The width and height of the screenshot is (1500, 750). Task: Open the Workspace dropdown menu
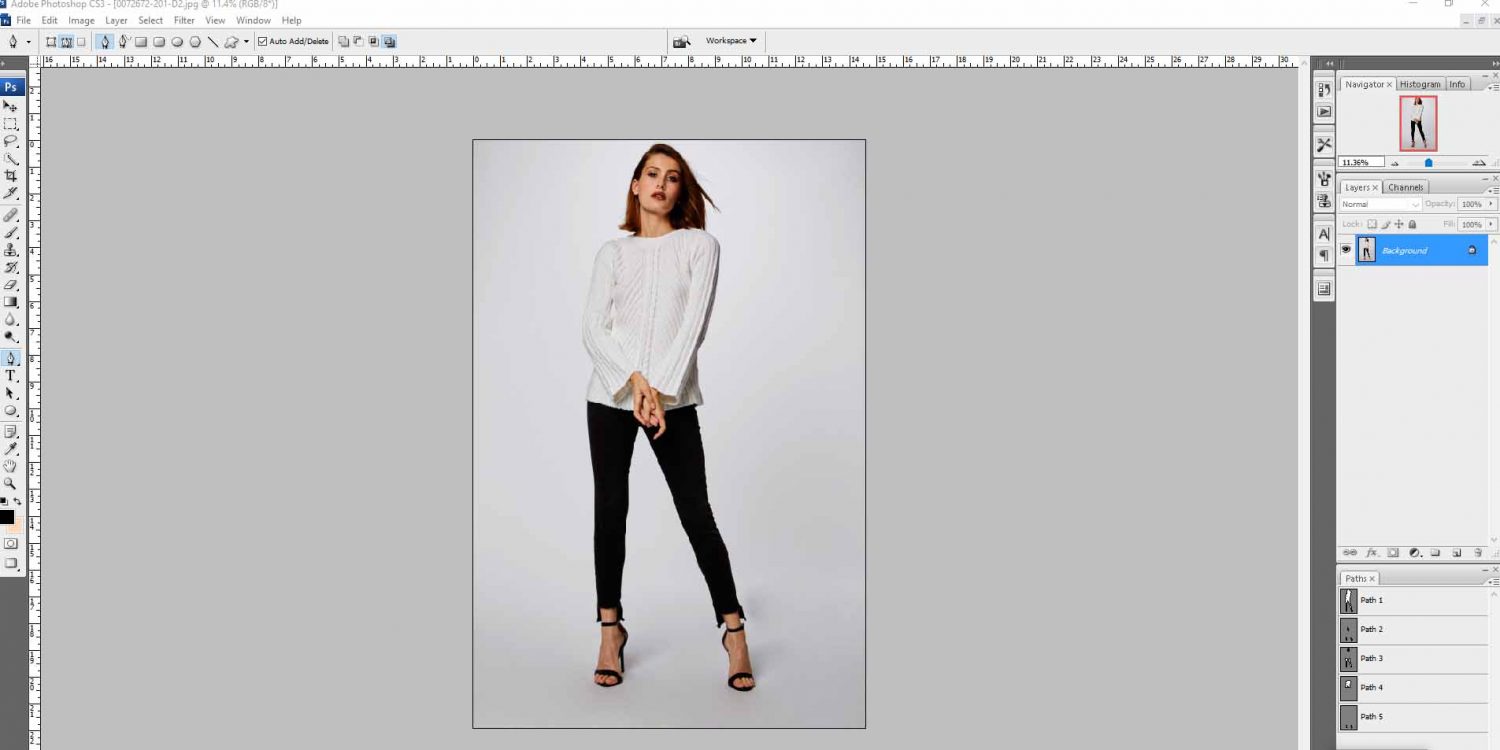coord(731,41)
